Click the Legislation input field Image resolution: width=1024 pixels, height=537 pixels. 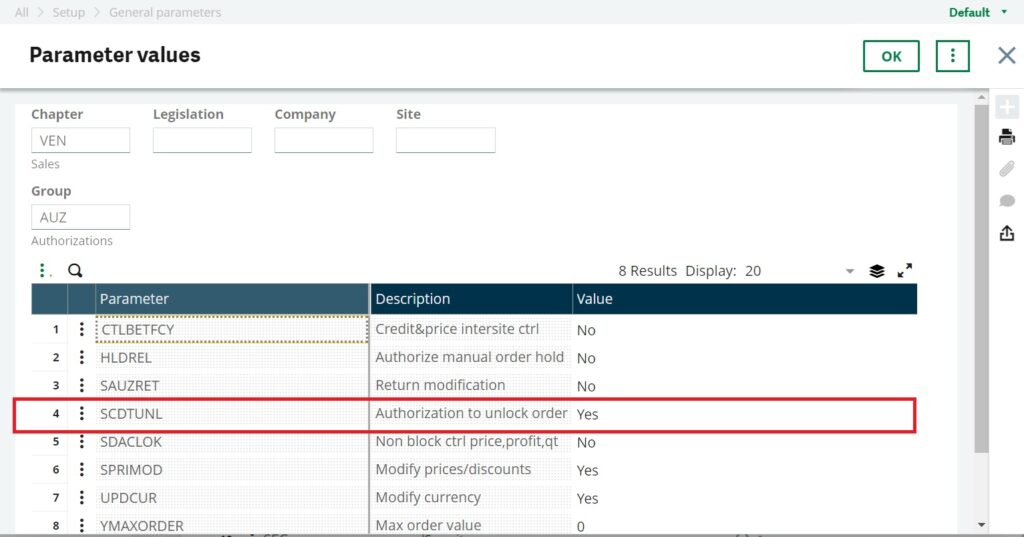[202, 140]
